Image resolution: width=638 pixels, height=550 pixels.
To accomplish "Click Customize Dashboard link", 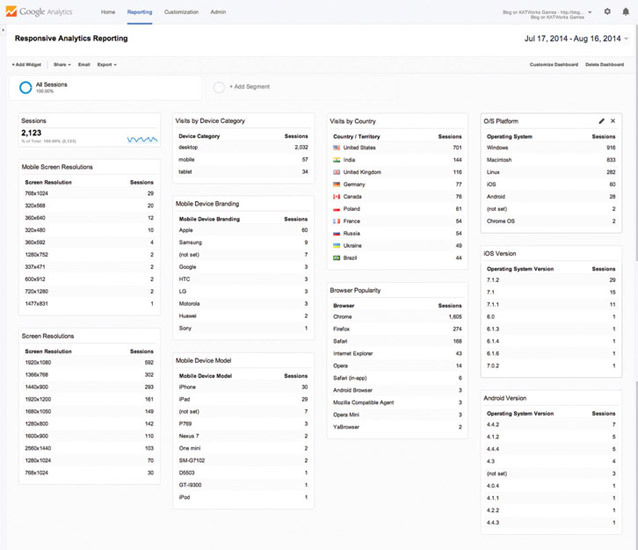I will coord(553,64).
